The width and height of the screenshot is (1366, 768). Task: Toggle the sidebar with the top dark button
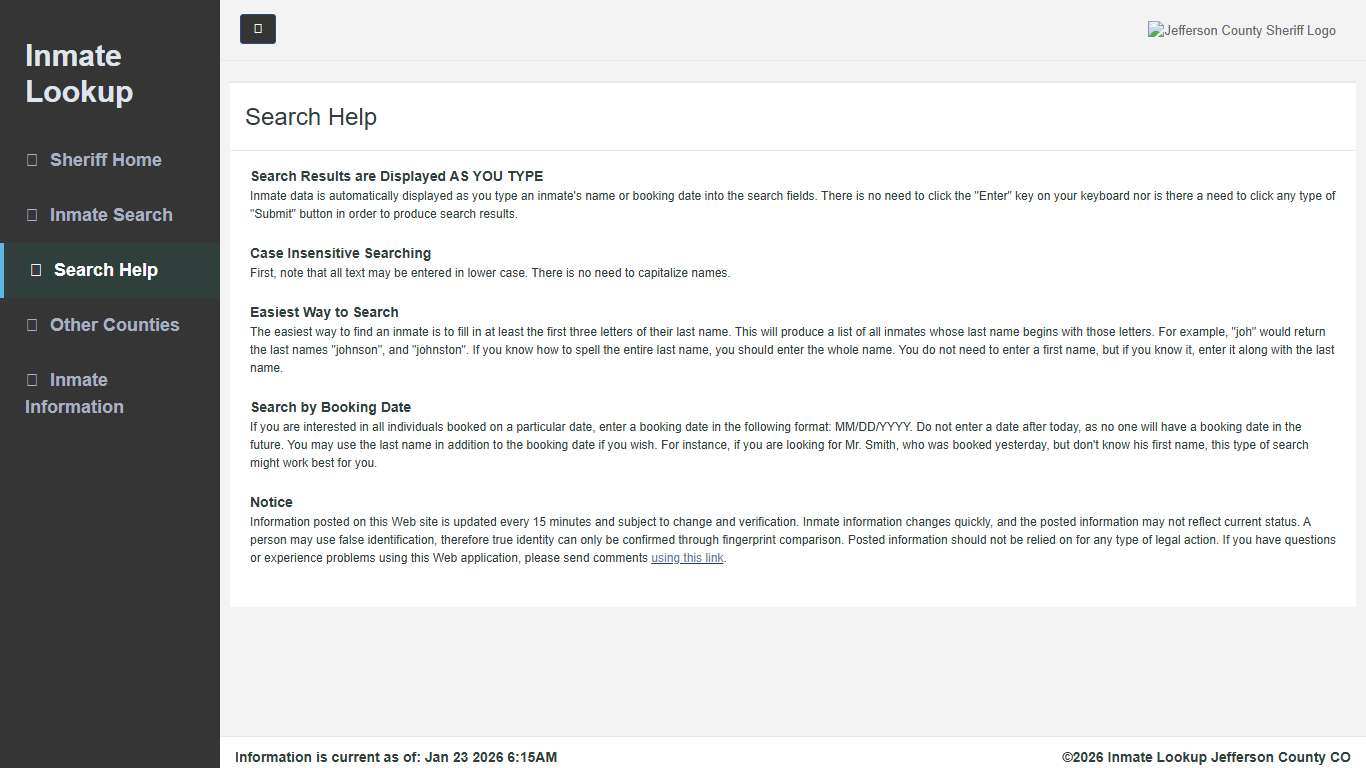point(258,29)
